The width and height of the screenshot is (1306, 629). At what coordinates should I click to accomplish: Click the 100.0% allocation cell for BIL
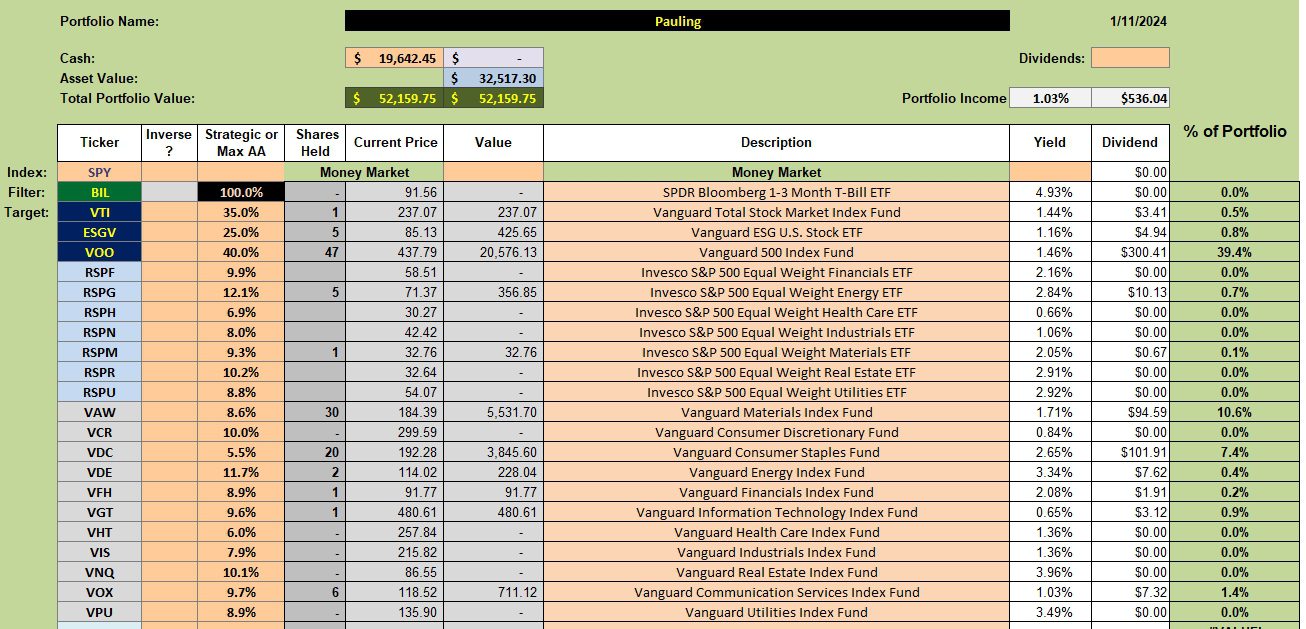[241, 192]
